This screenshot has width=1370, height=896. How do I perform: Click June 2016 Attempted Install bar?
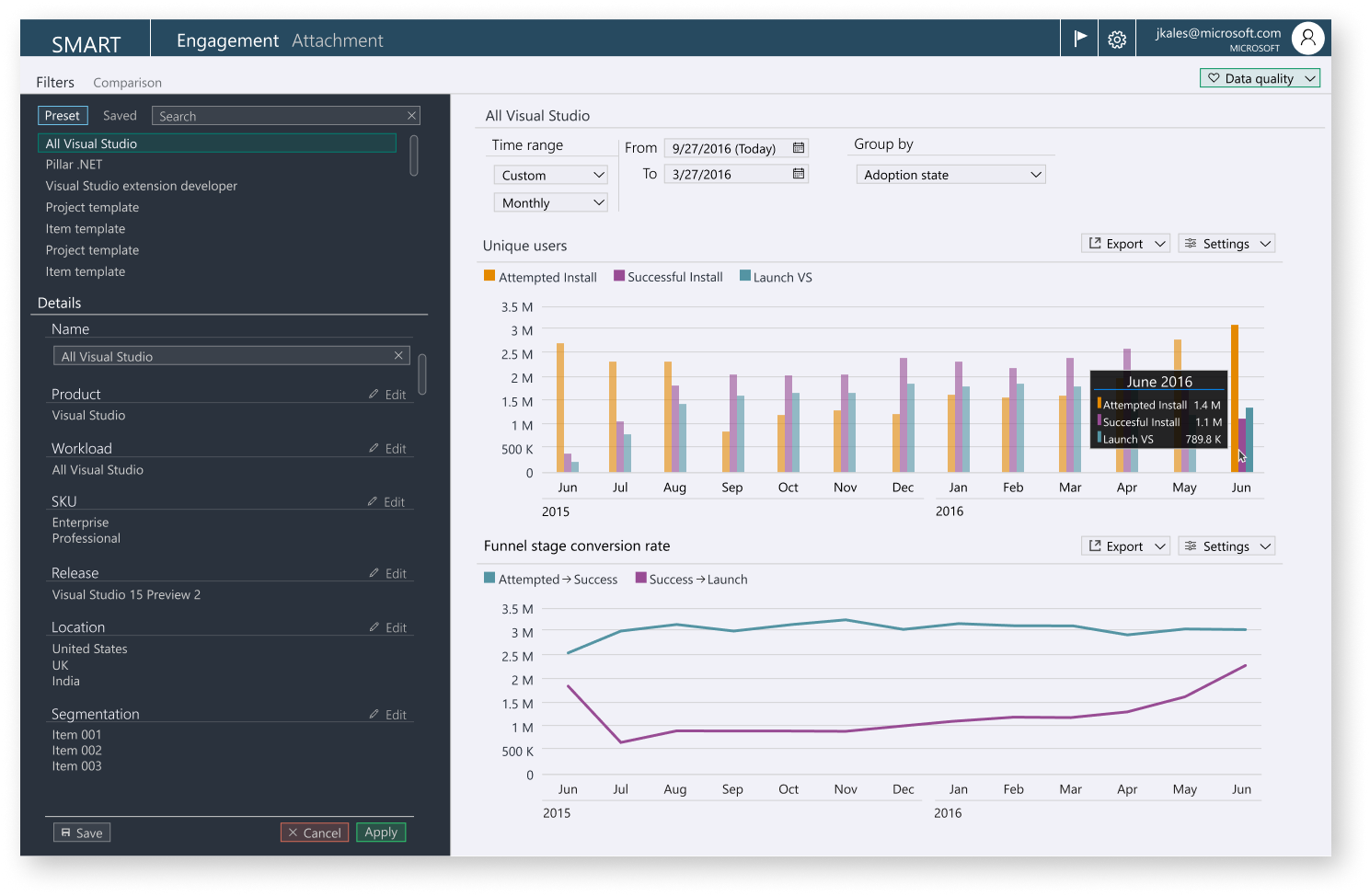pyautogui.click(x=1235, y=398)
